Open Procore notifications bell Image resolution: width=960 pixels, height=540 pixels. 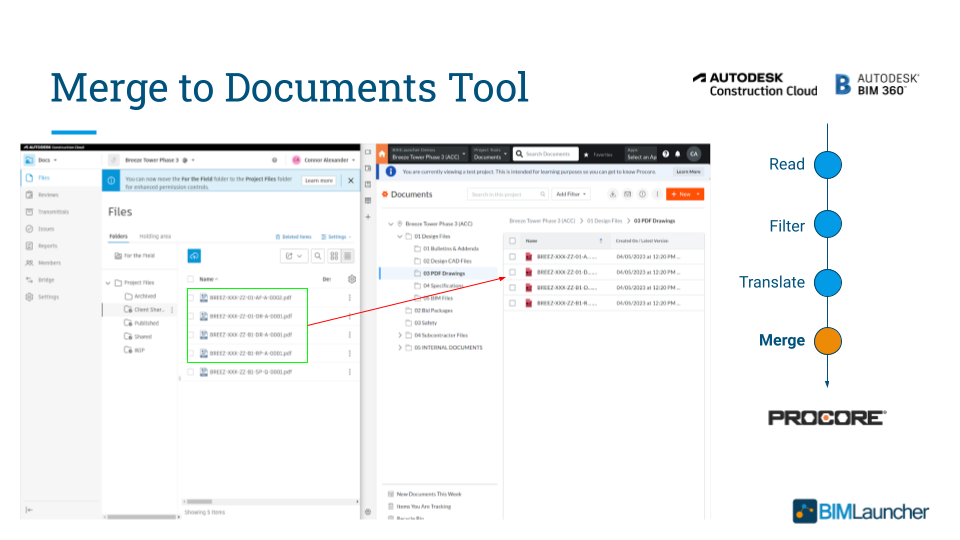click(x=678, y=154)
